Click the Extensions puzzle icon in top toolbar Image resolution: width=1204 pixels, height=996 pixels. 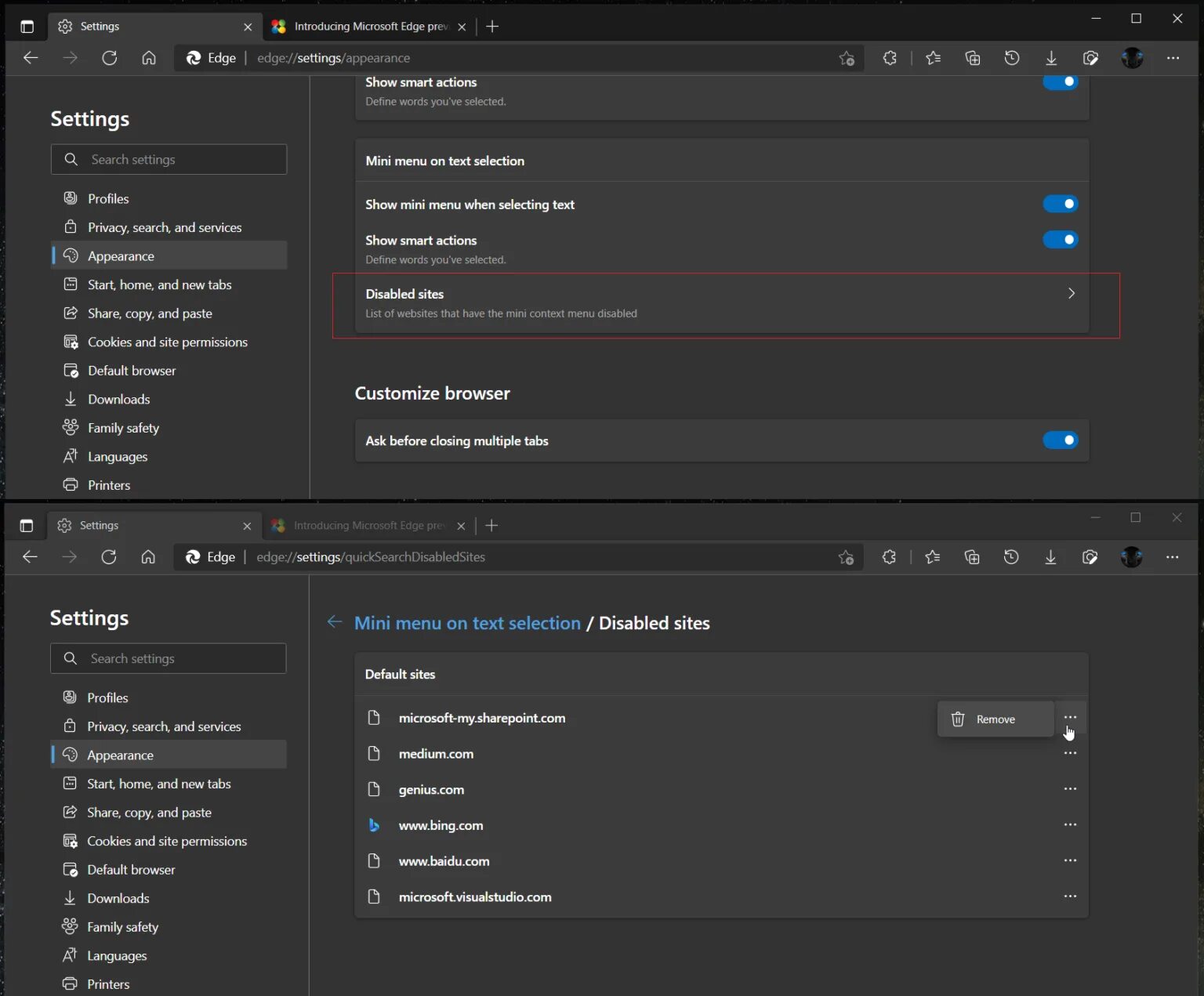(x=890, y=58)
